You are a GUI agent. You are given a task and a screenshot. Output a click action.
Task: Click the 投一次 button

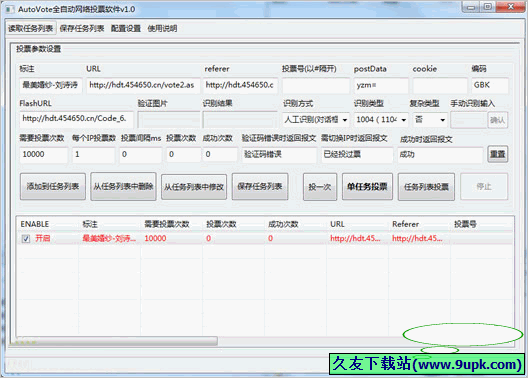[x=320, y=187]
